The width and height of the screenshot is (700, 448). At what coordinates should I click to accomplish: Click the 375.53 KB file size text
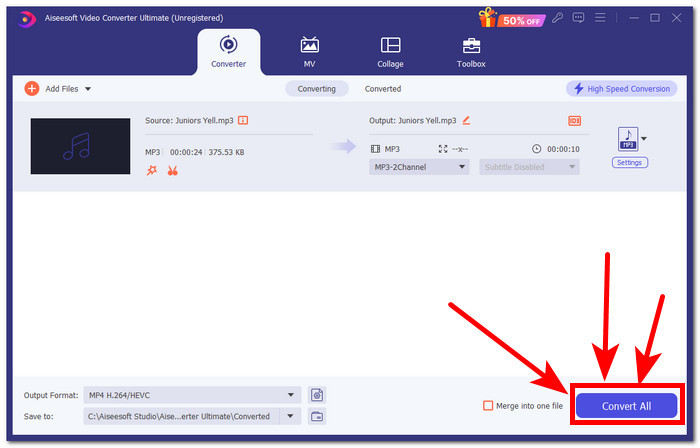[226, 152]
